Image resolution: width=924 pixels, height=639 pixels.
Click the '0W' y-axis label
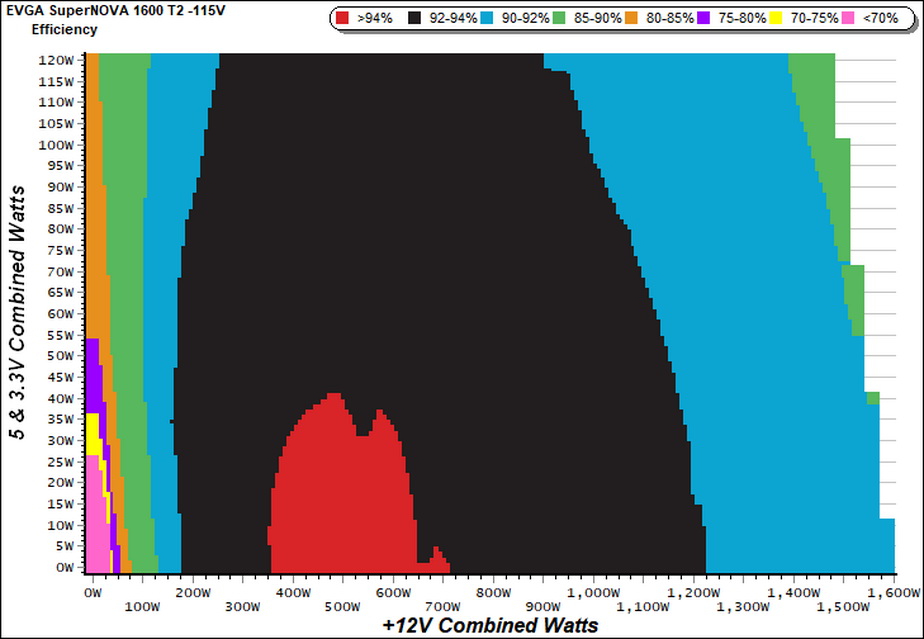coord(64,568)
